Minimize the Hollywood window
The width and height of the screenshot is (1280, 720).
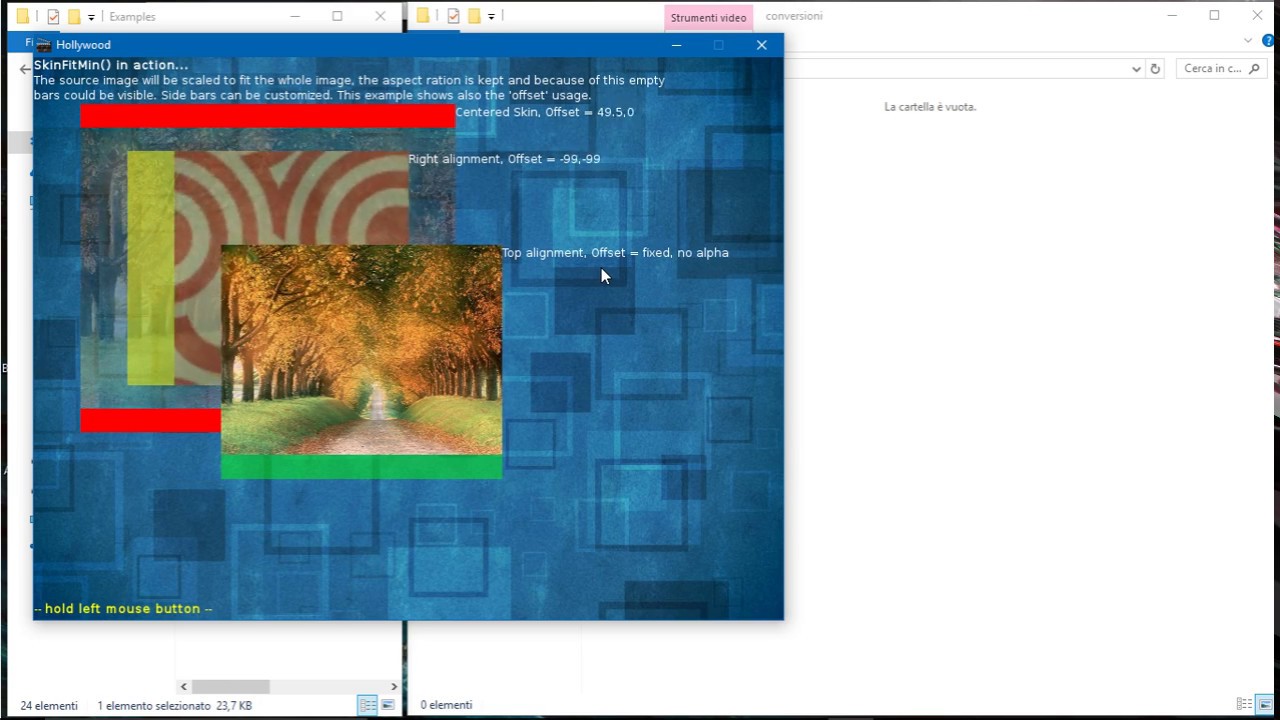point(676,45)
